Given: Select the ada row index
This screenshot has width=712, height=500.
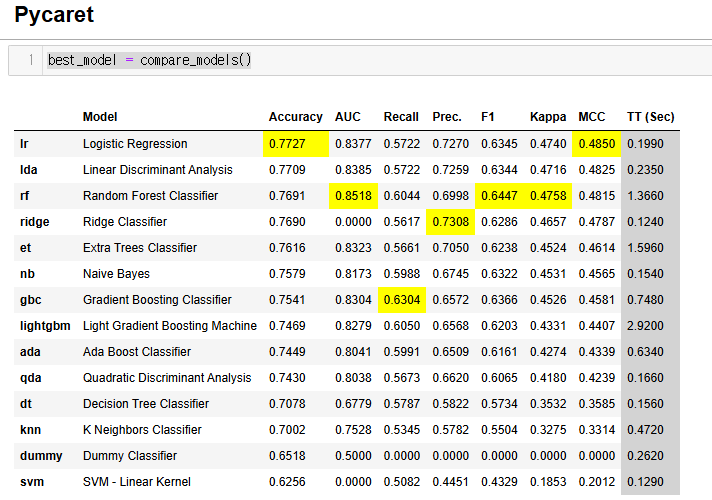Looking at the screenshot, I should tap(30, 352).
